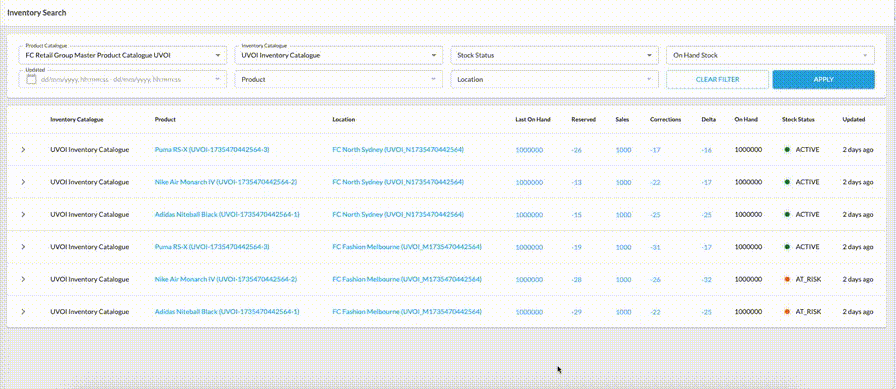Click the Inventory Search page title
The width and height of the screenshot is (896, 389).
pyautogui.click(x=37, y=13)
